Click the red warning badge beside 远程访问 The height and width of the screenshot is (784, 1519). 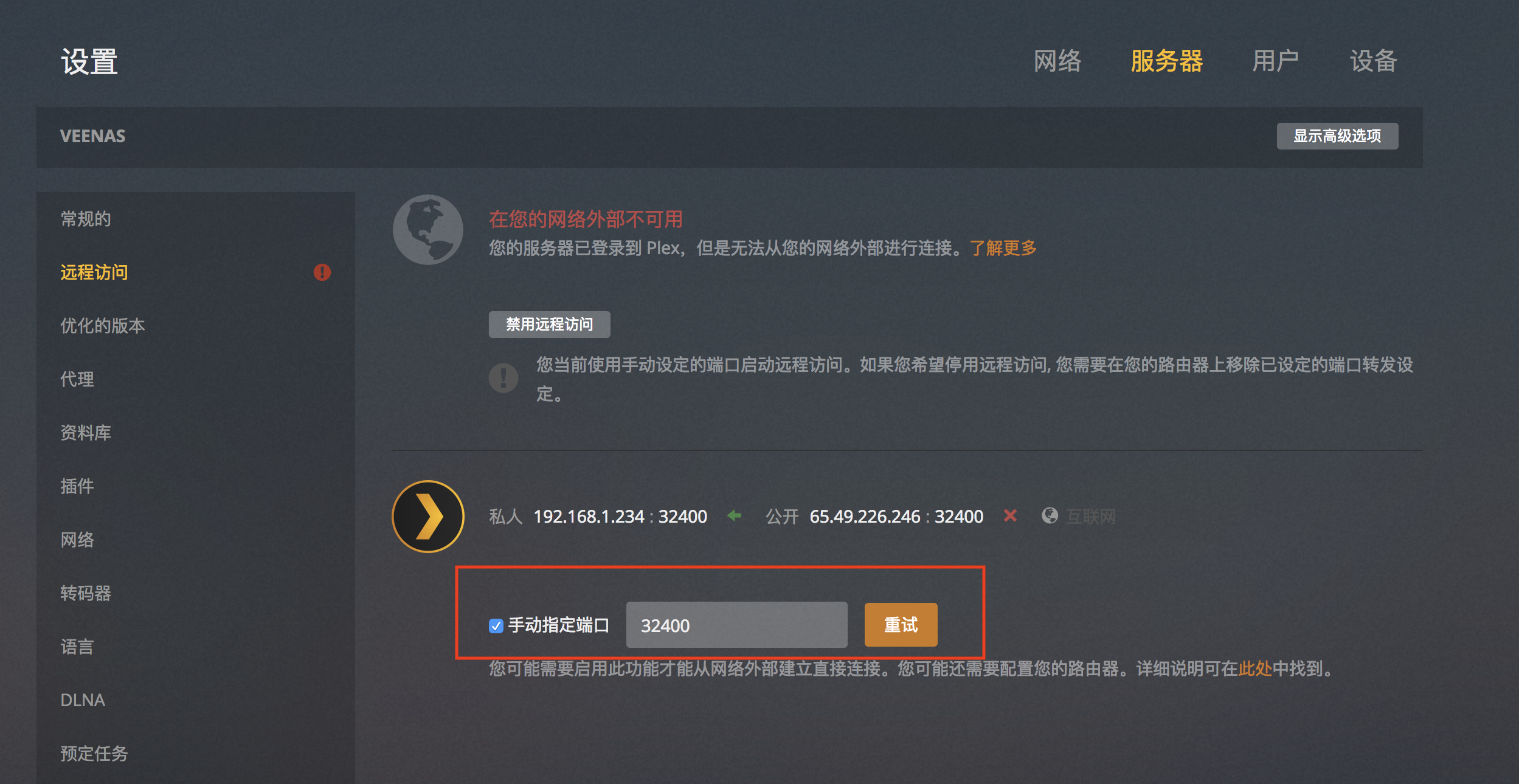[x=322, y=272]
